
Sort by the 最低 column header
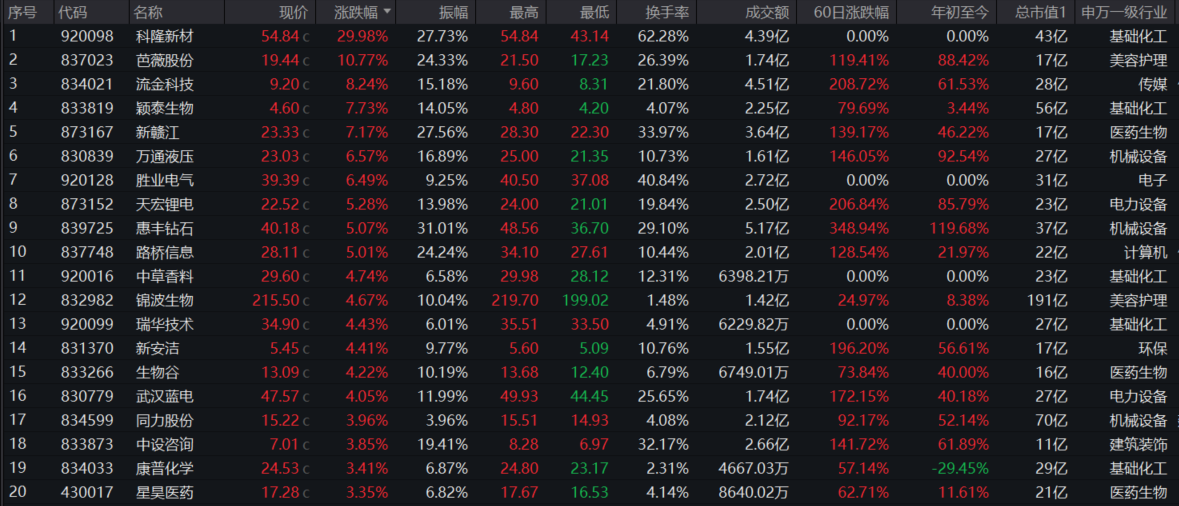(x=595, y=12)
